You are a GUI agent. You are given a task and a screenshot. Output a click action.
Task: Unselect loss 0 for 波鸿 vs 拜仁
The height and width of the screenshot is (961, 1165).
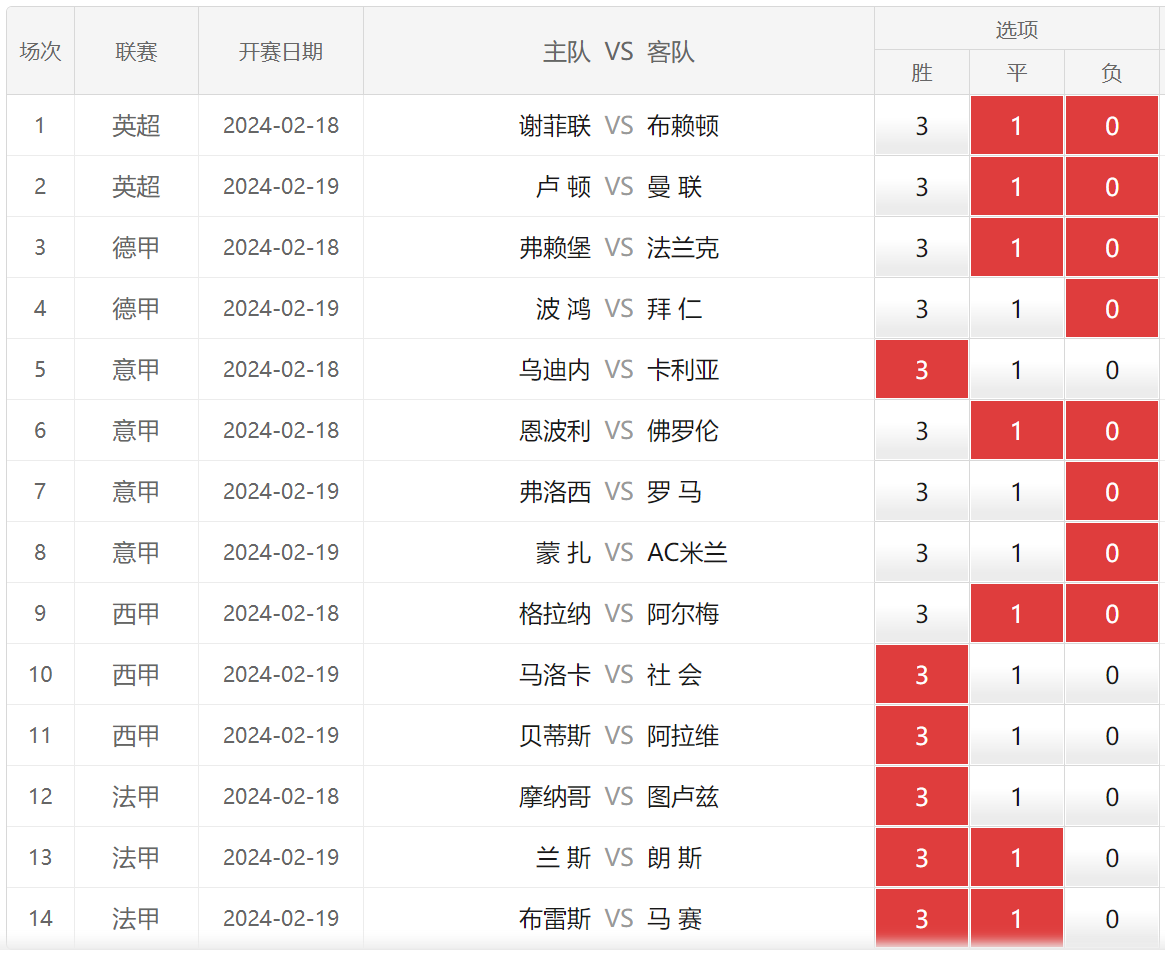pyautogui.click(x=1112, y=308)
